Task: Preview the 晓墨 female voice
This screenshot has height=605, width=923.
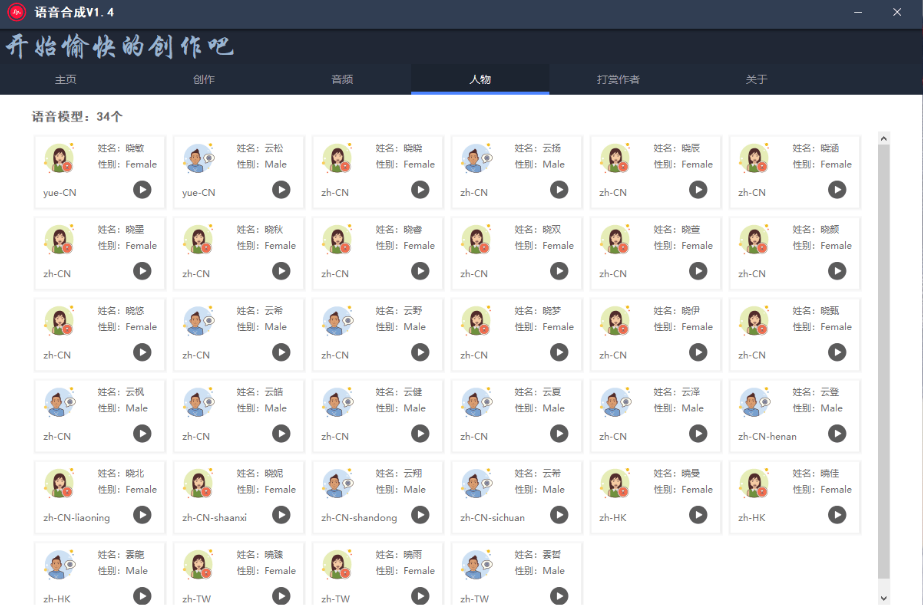Action: click(x=142, y=271)
